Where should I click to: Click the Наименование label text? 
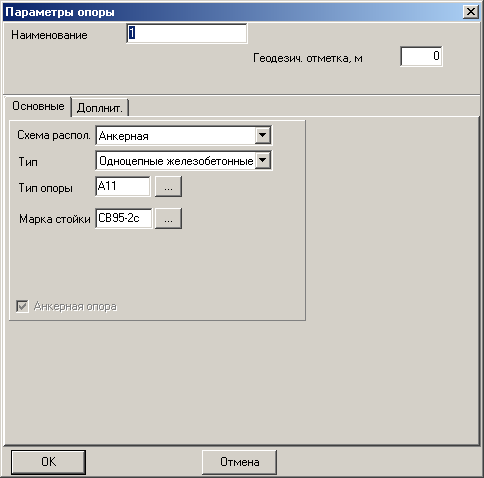point(49,35)
